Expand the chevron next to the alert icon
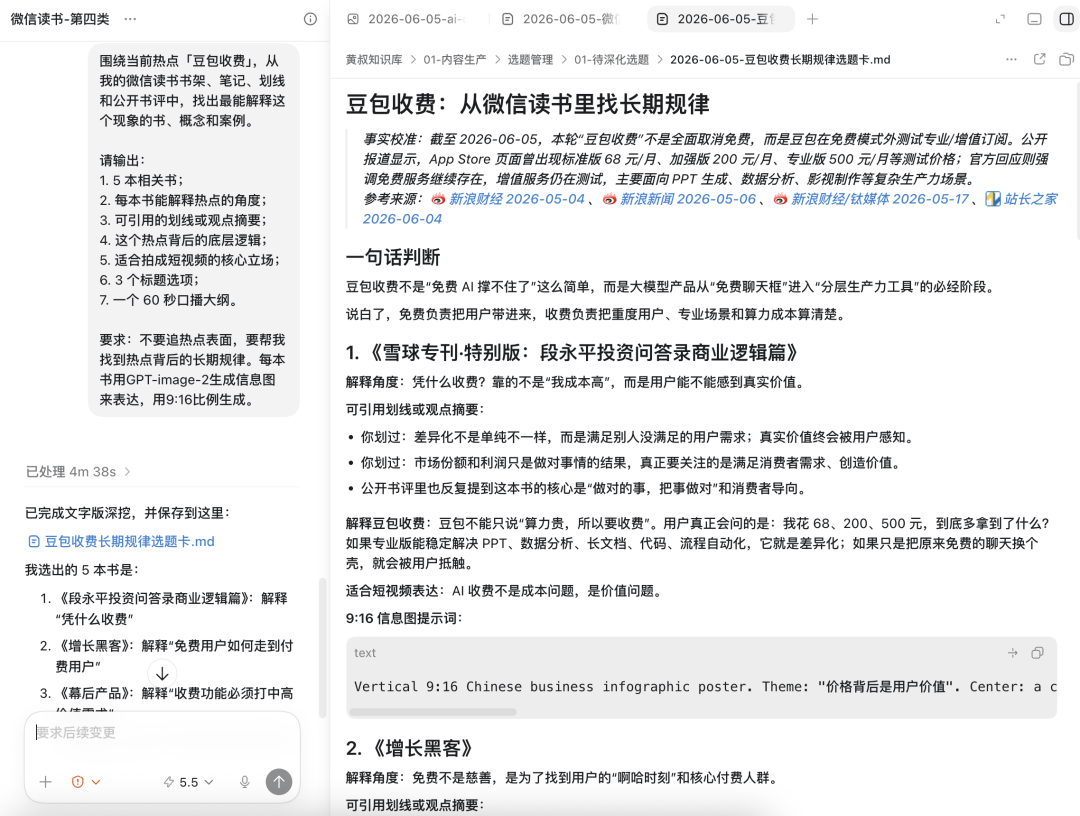 tap(96, 782)
